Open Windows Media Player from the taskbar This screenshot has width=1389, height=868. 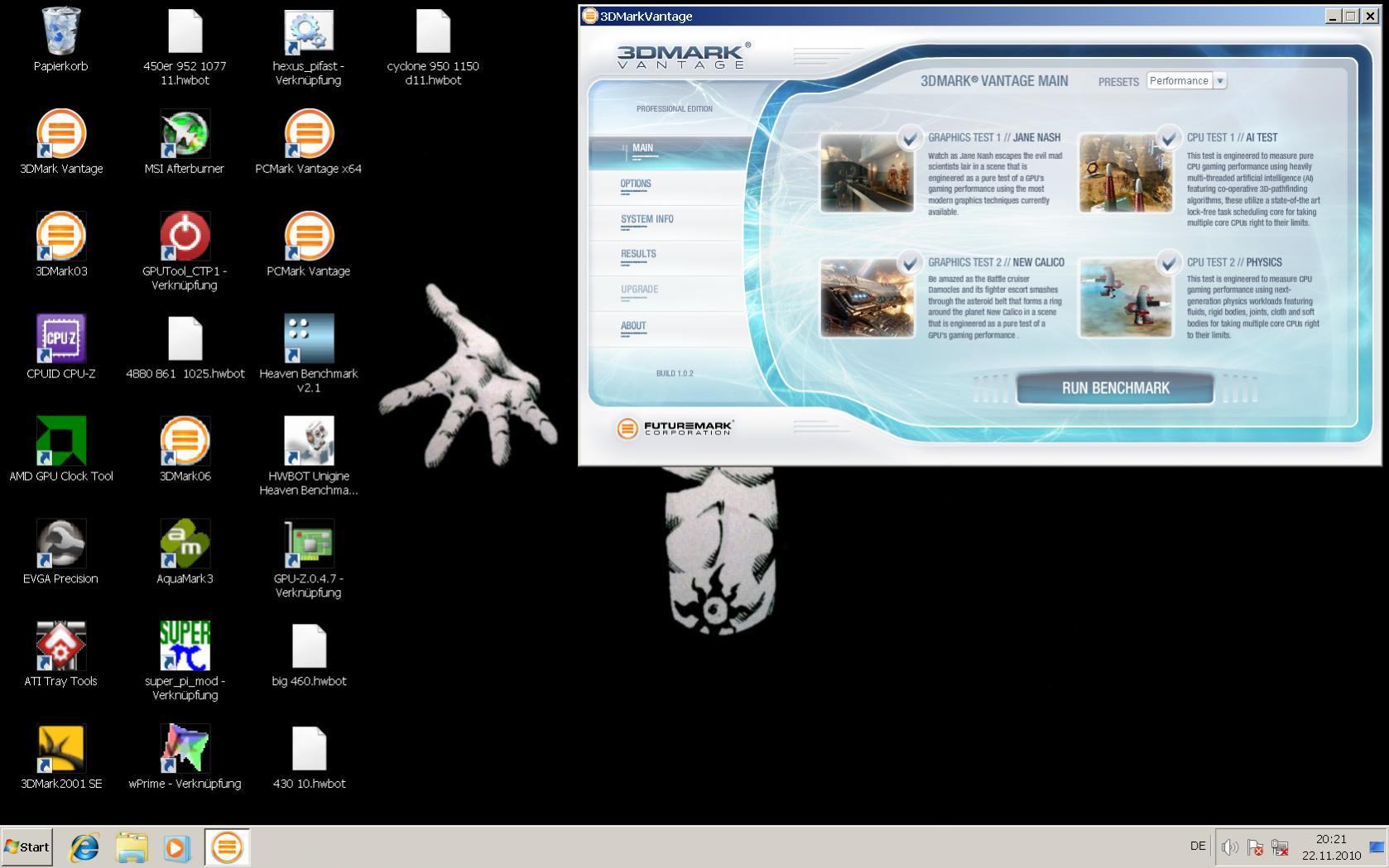coord(177,847)
